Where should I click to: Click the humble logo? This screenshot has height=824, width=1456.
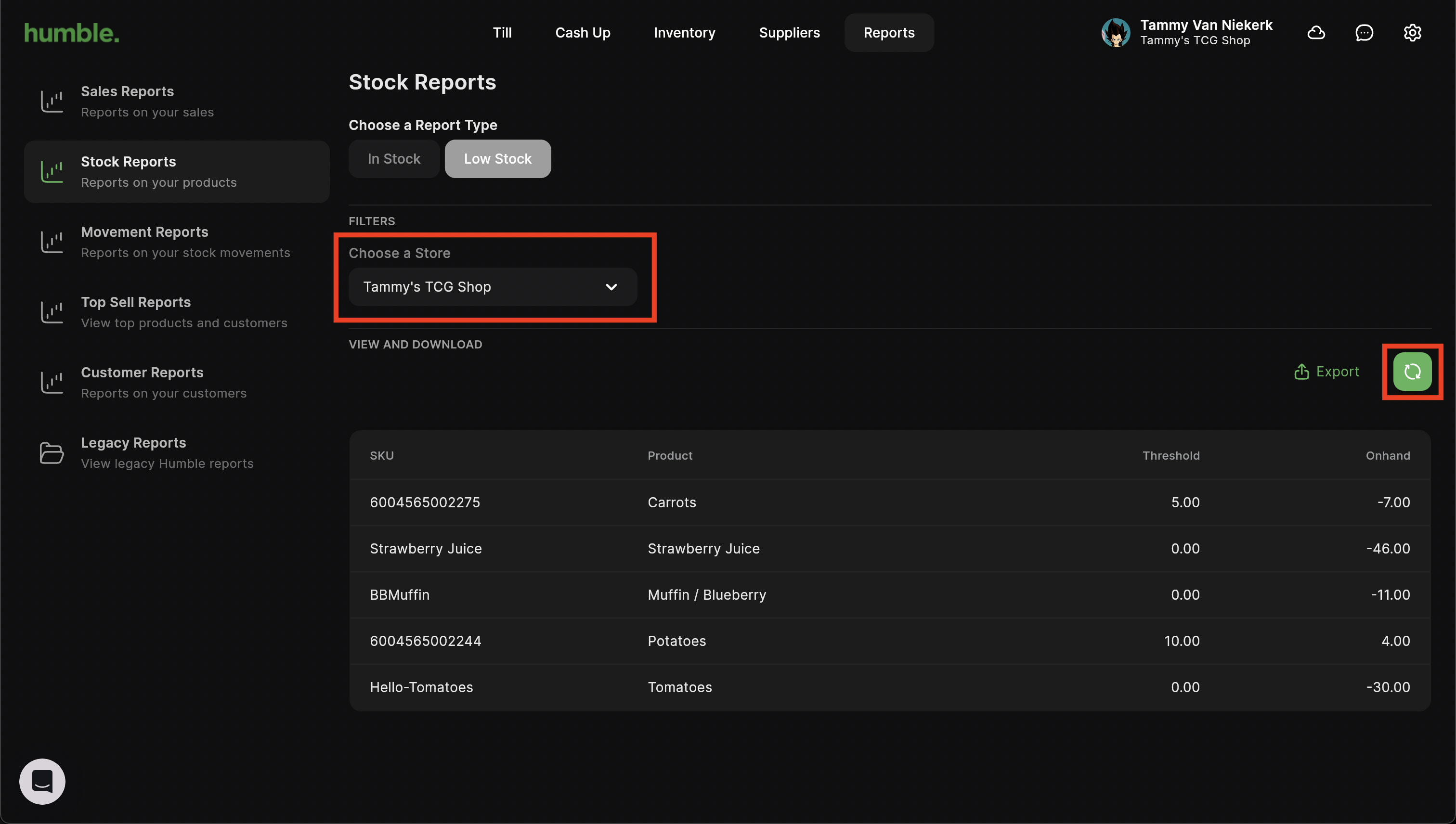[72, 33]
